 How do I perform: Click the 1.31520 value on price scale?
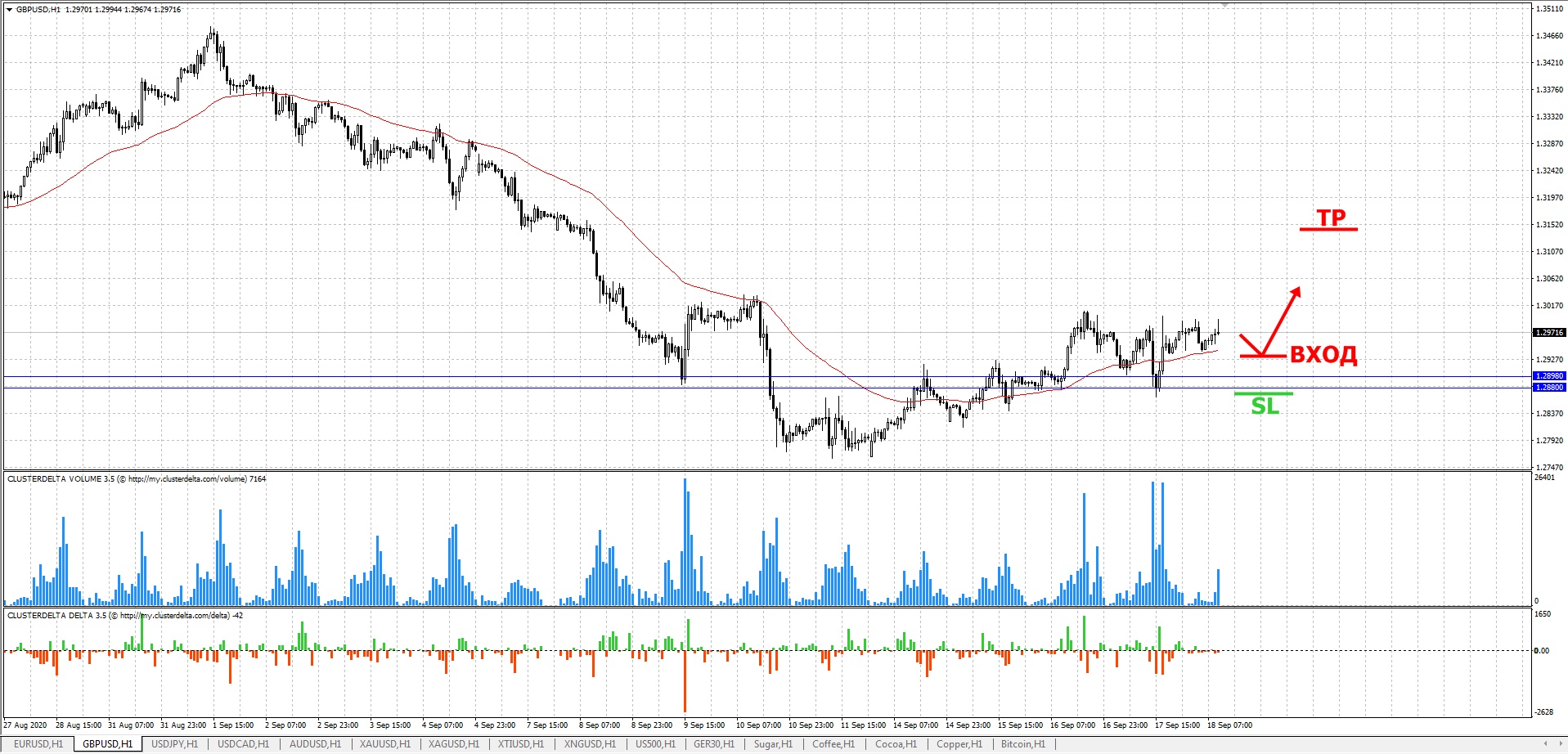pos(1549,225)
